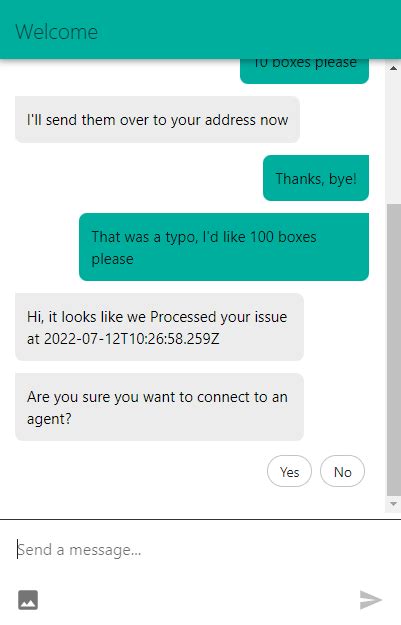
Task: Click the scrollbar down arrow
Action: (x=393, y=504)
